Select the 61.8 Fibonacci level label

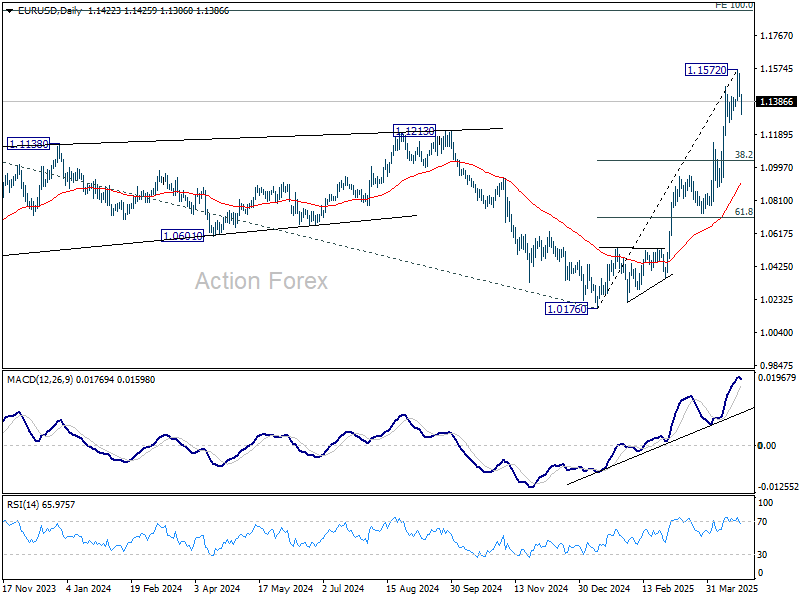pyautogui.click(x=743, y=212)
